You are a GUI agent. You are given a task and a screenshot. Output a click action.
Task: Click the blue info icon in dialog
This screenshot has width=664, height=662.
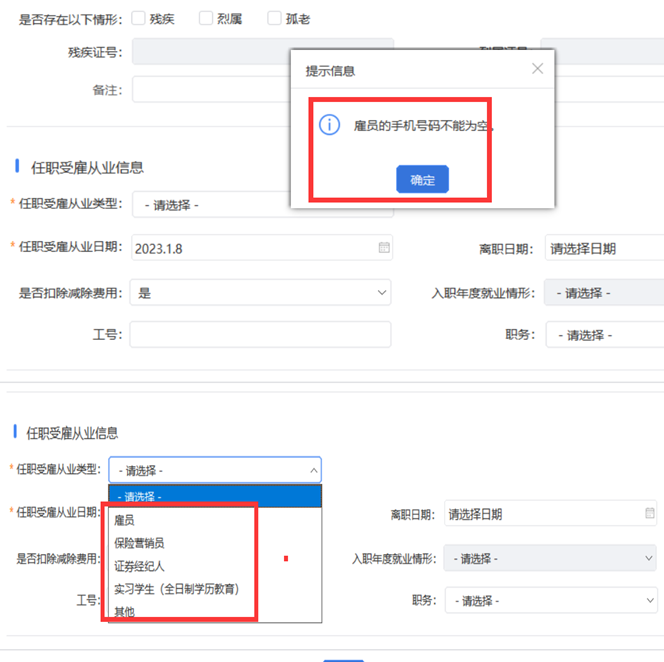pyautogui.click(x=327, y=125)
